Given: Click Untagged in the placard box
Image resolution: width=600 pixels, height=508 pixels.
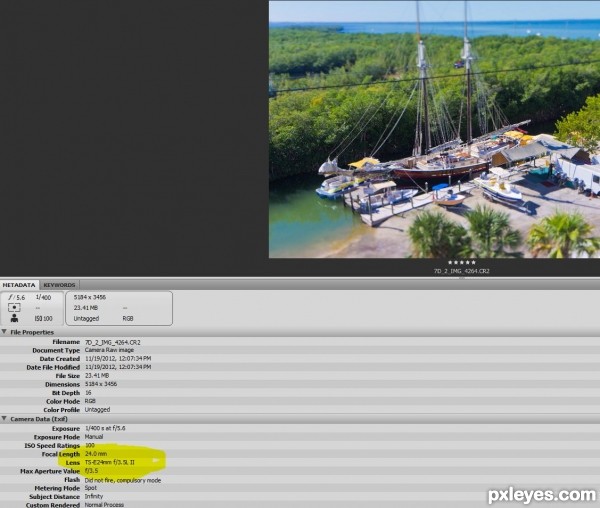Looking at the screenshot, I should tap(86, 318).
